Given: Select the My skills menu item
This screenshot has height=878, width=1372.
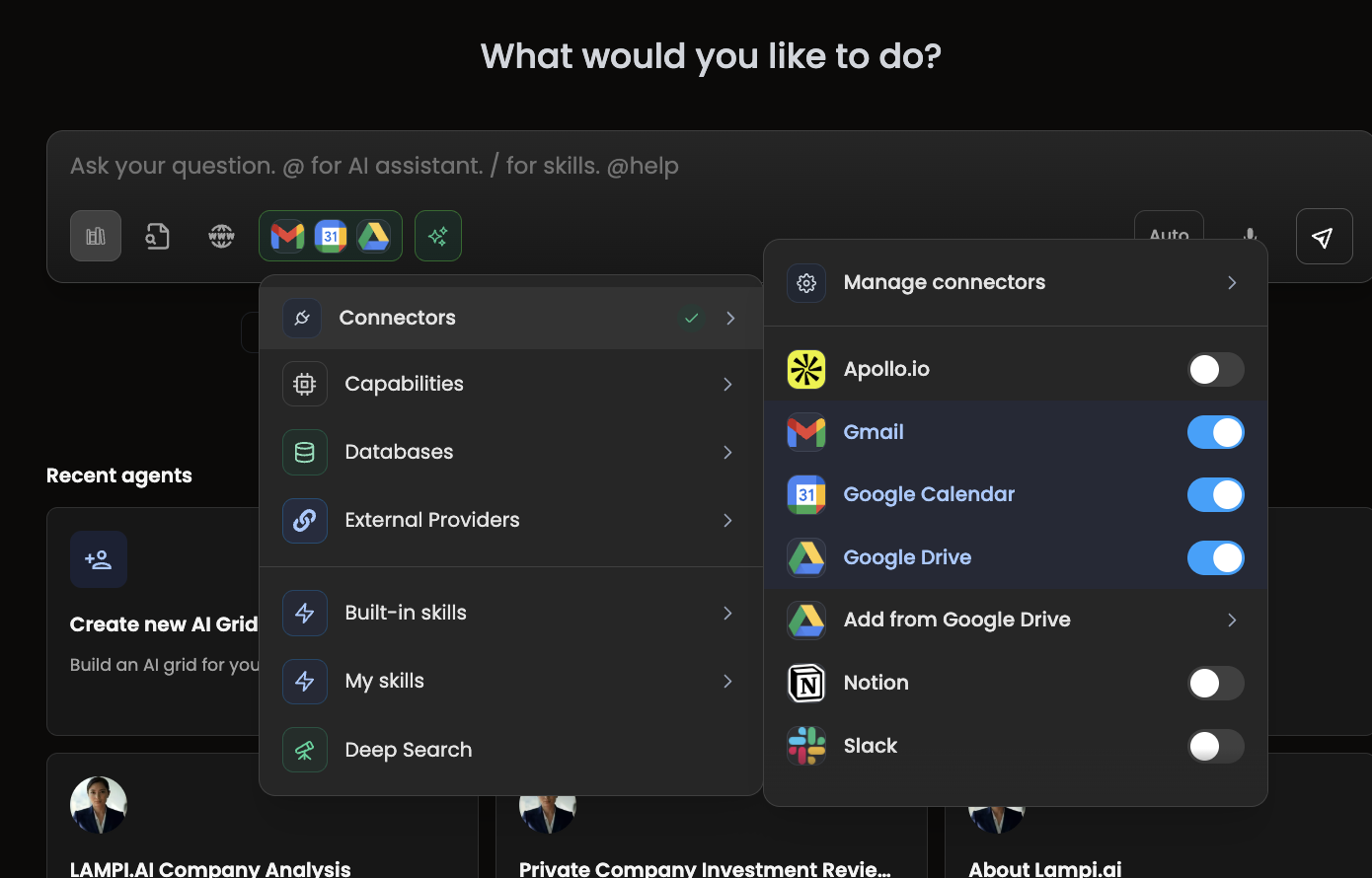Looking at the screenshot, I should click(x=511, y=681).
